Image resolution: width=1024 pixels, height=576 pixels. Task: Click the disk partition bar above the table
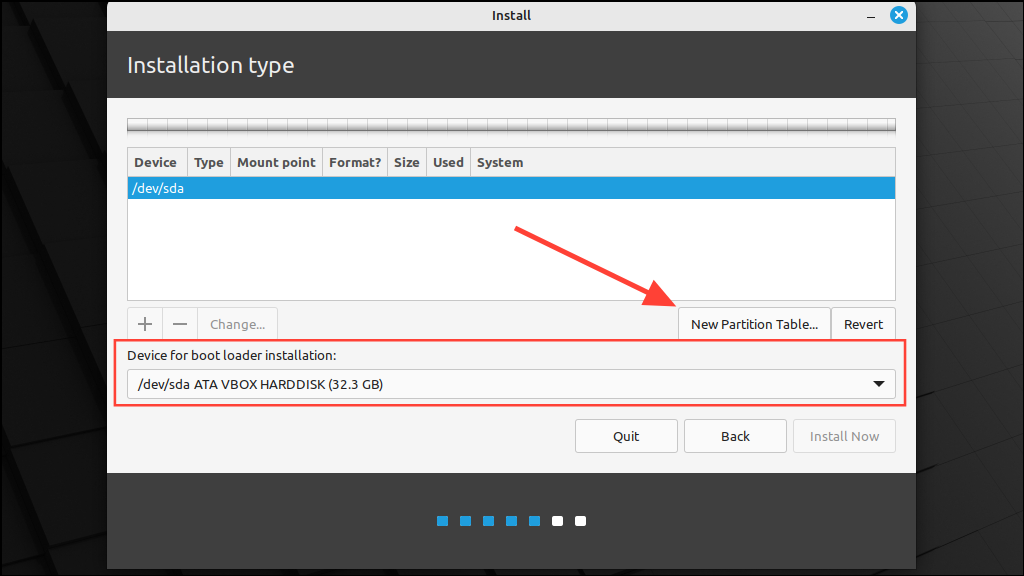tap(511, 125)
